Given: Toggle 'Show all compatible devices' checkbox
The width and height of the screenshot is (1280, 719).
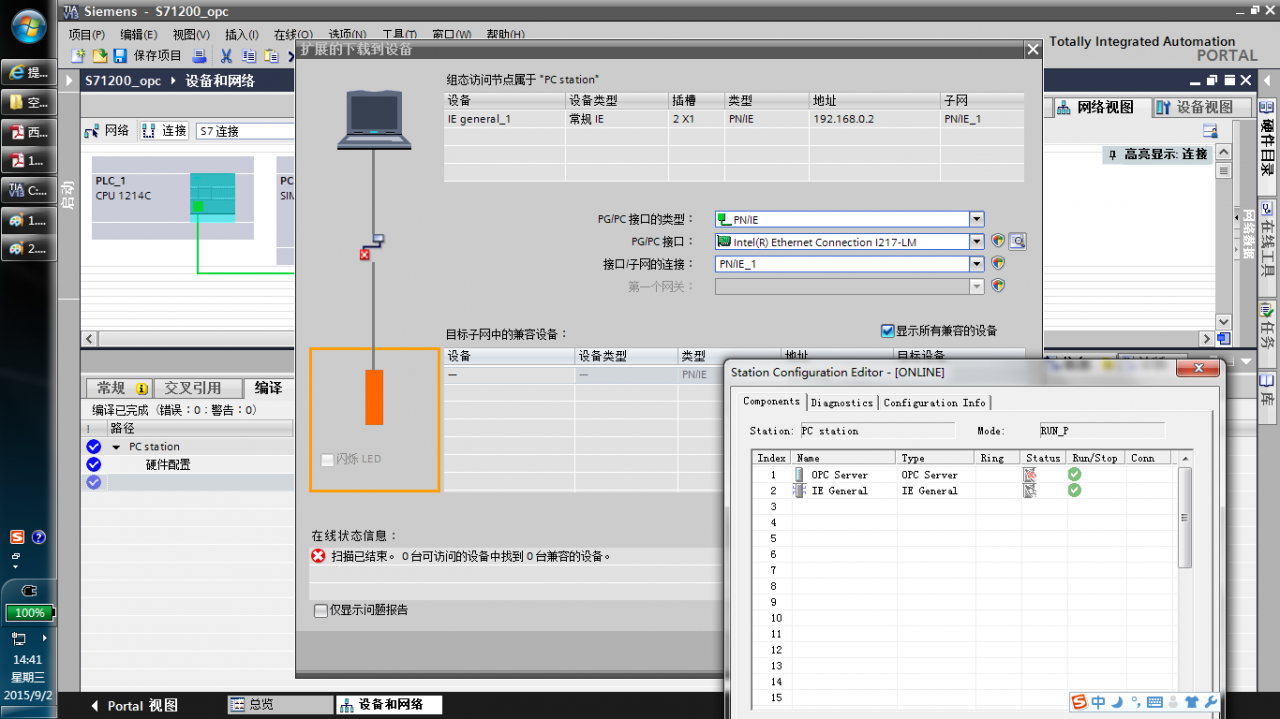Looking at the screenshot, I should pos(887,331).
